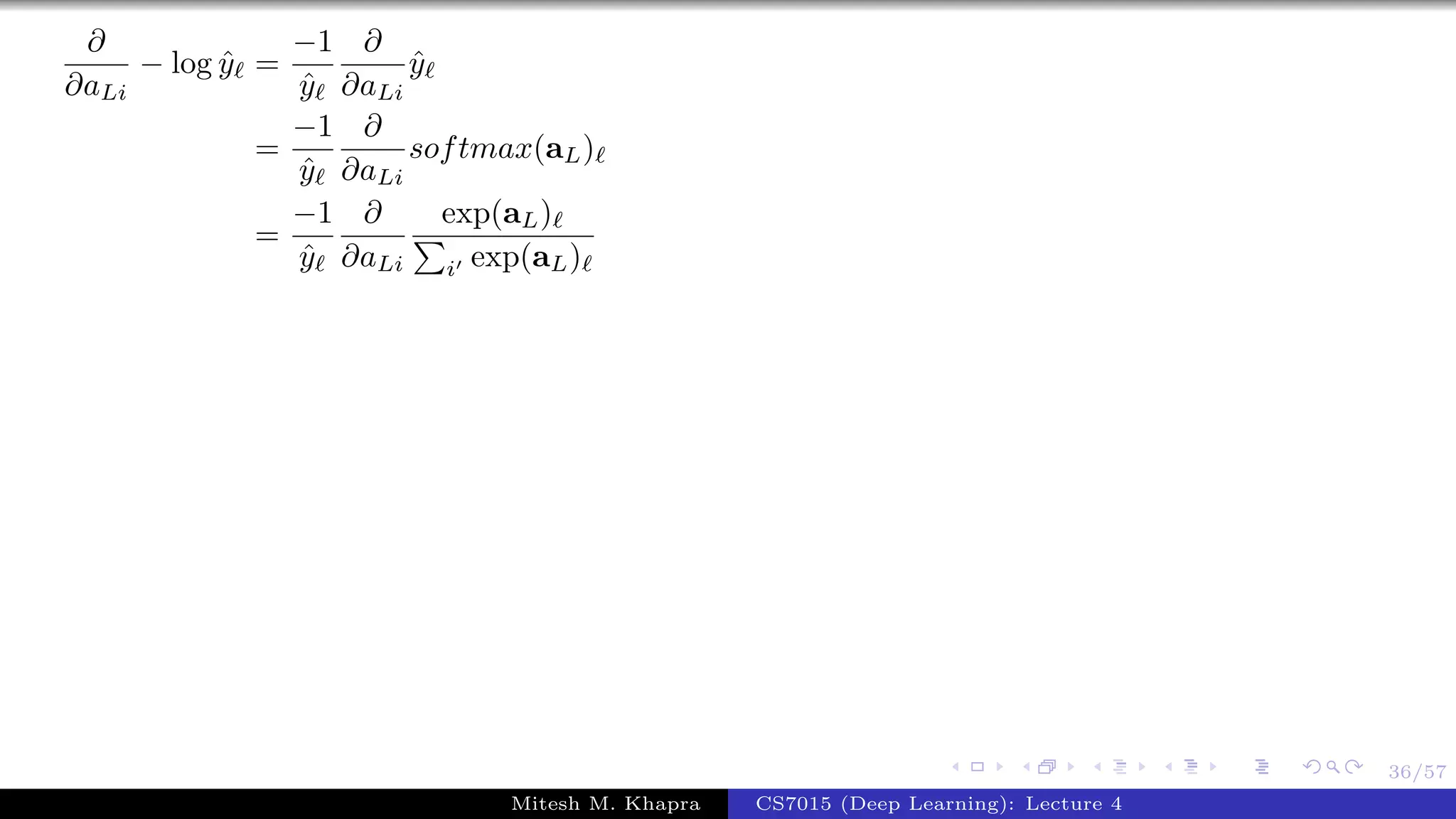Screen dimensions: 1456x819
Task: Click the forward redo curved arrow
Action: [x=1354, y=766]
